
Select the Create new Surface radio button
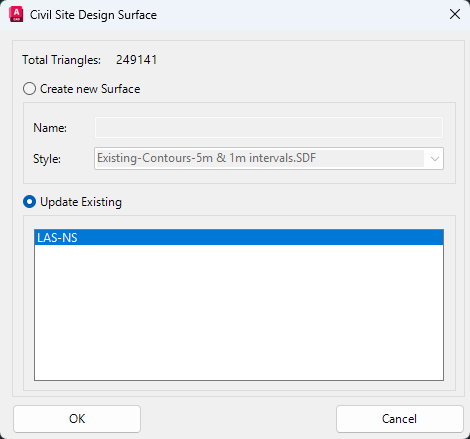29,89
